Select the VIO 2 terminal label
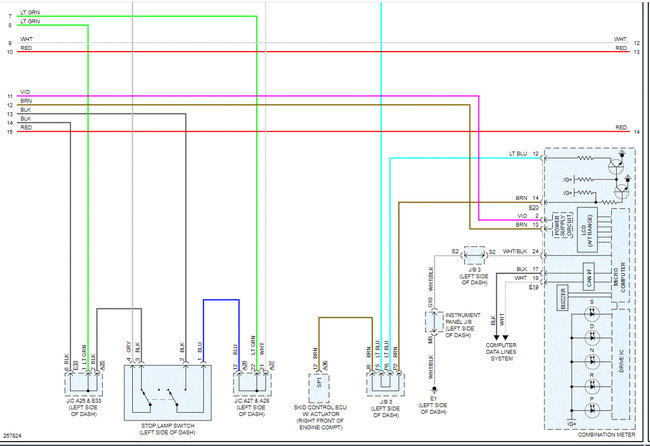 [528, 216]
